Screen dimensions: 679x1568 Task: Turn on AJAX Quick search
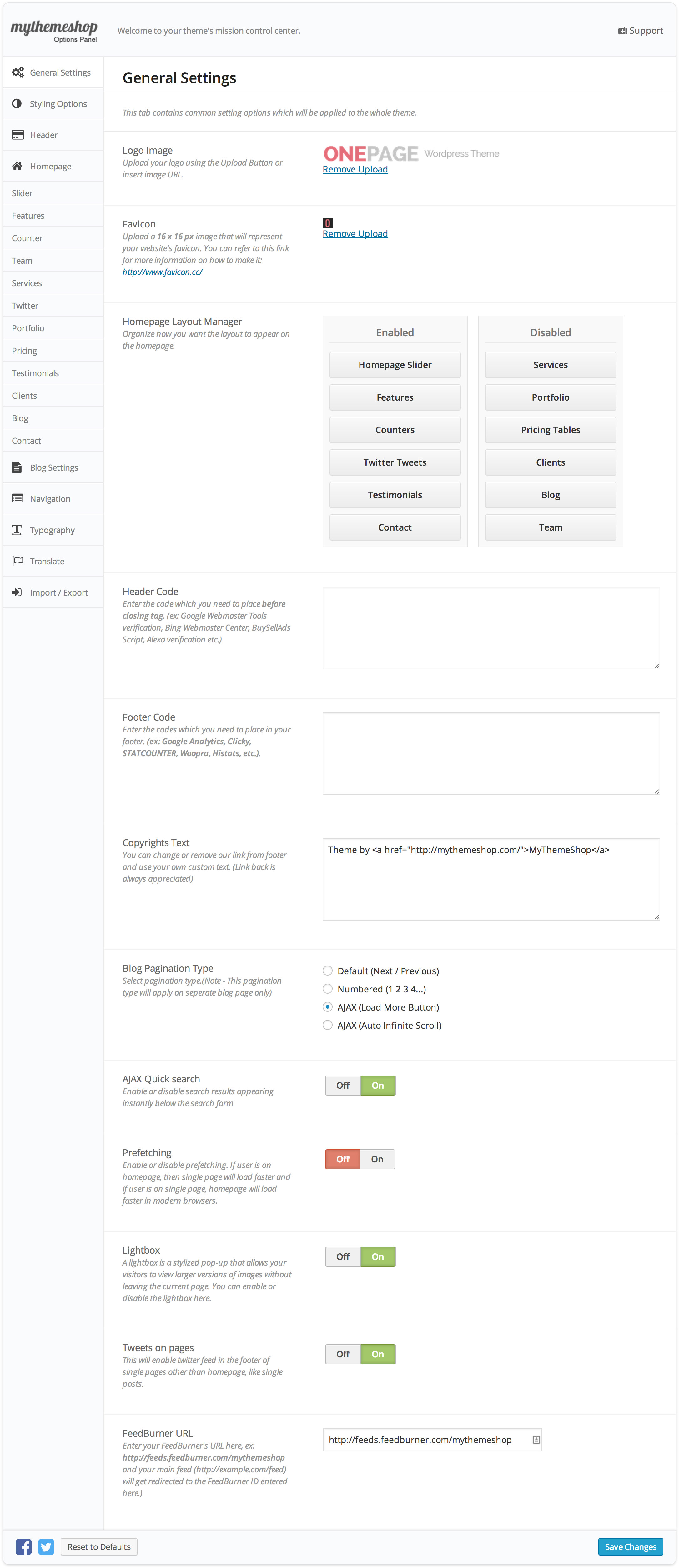(378, 1085)
